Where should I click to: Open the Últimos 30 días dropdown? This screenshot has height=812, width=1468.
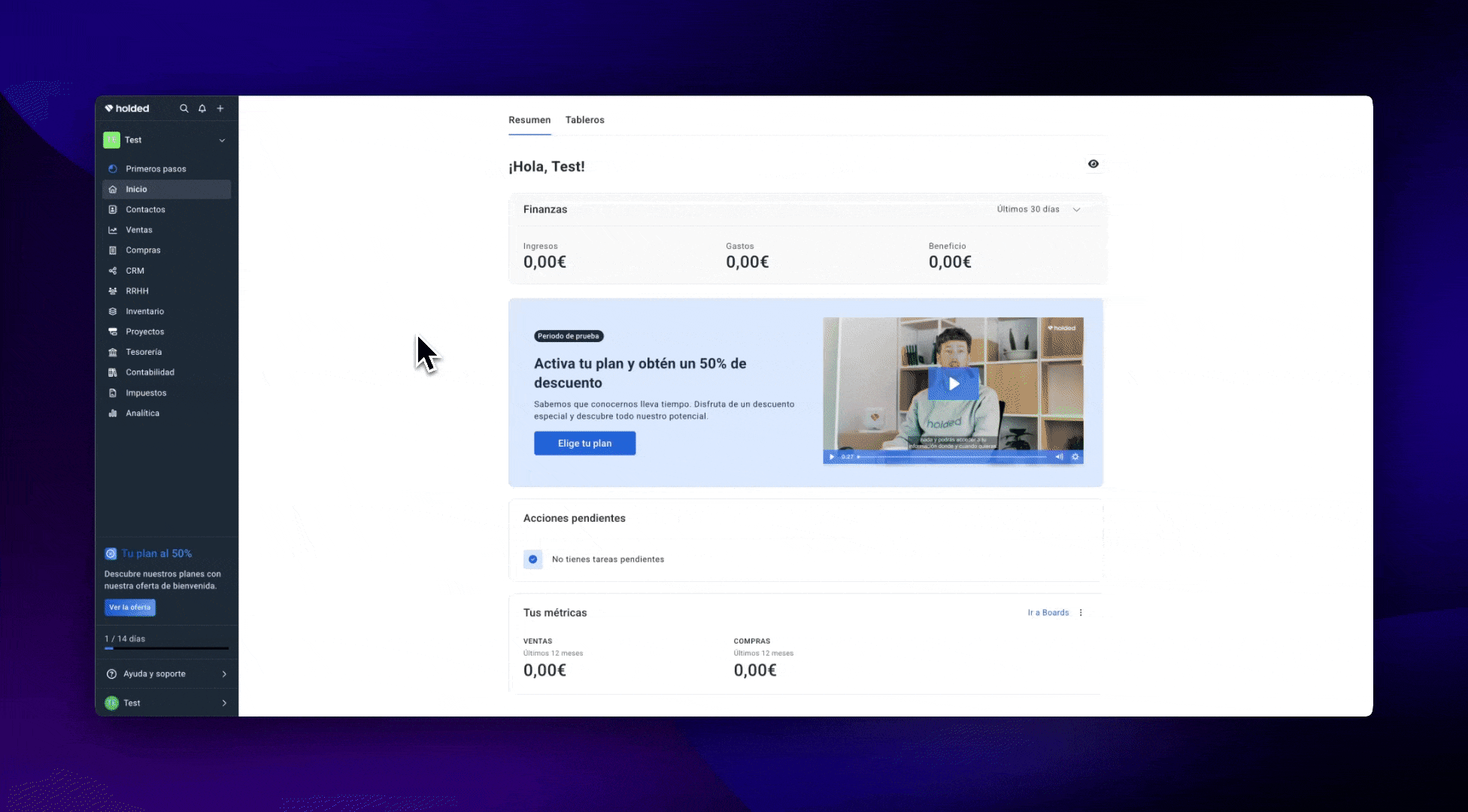point(1038,210)
